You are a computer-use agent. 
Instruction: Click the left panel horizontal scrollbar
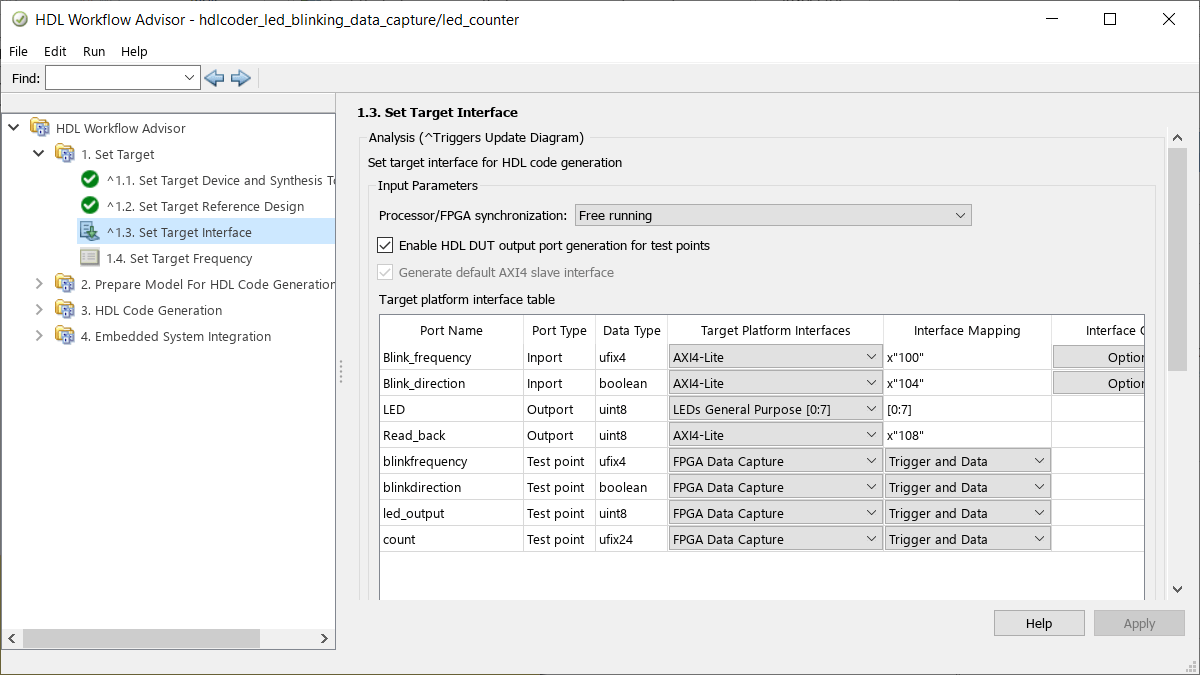click(141, 638)
